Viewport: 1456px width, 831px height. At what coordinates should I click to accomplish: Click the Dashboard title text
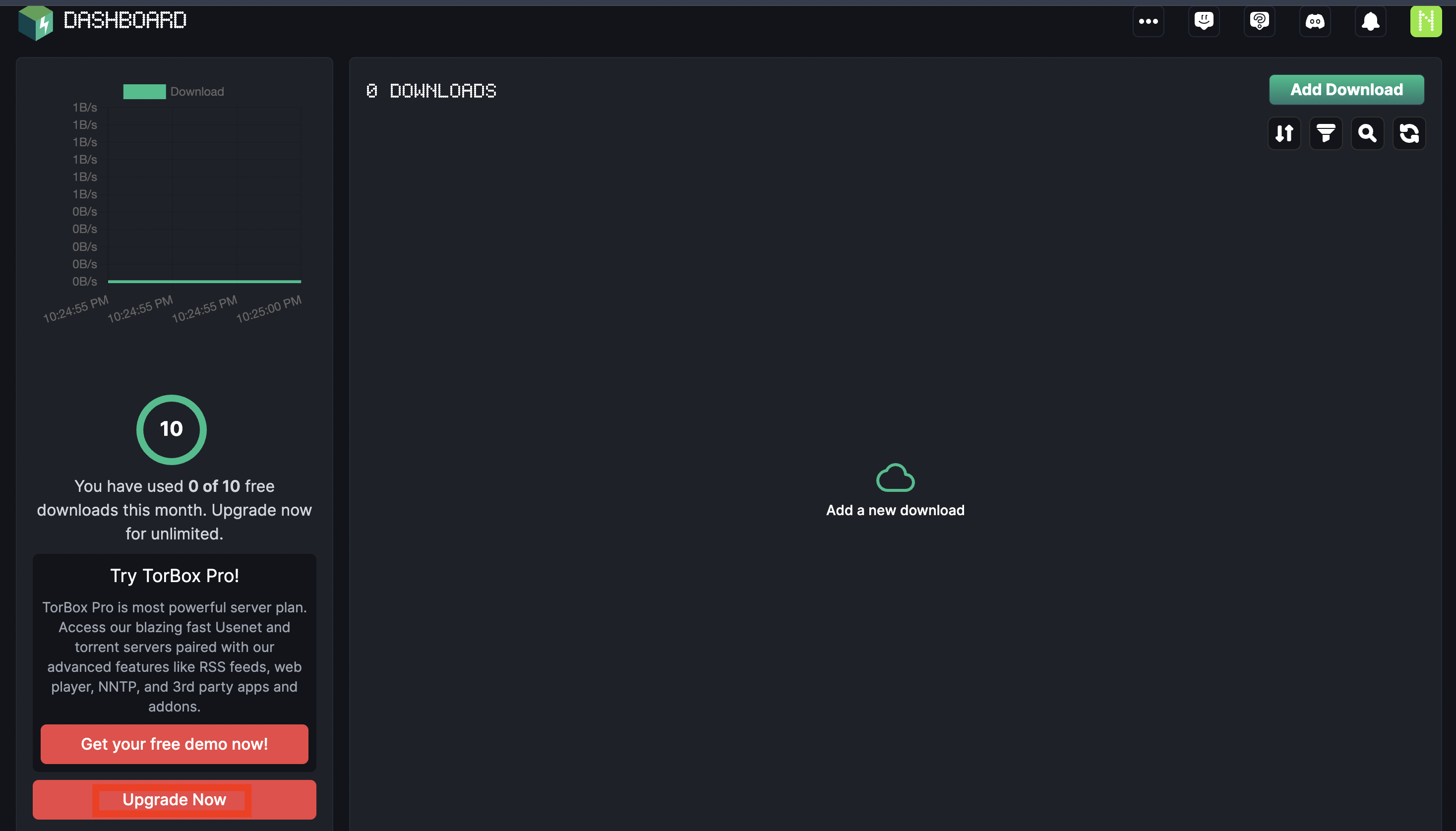125,20
